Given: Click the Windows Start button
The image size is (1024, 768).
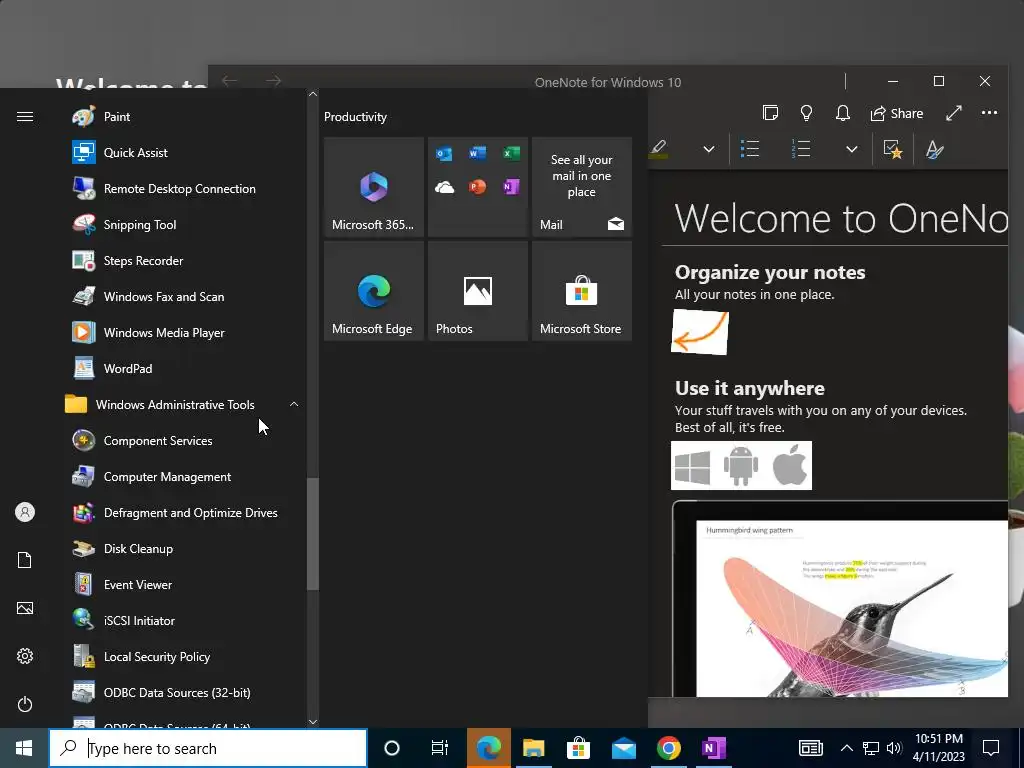Looking at the screenshot, I should pos(24,748).
